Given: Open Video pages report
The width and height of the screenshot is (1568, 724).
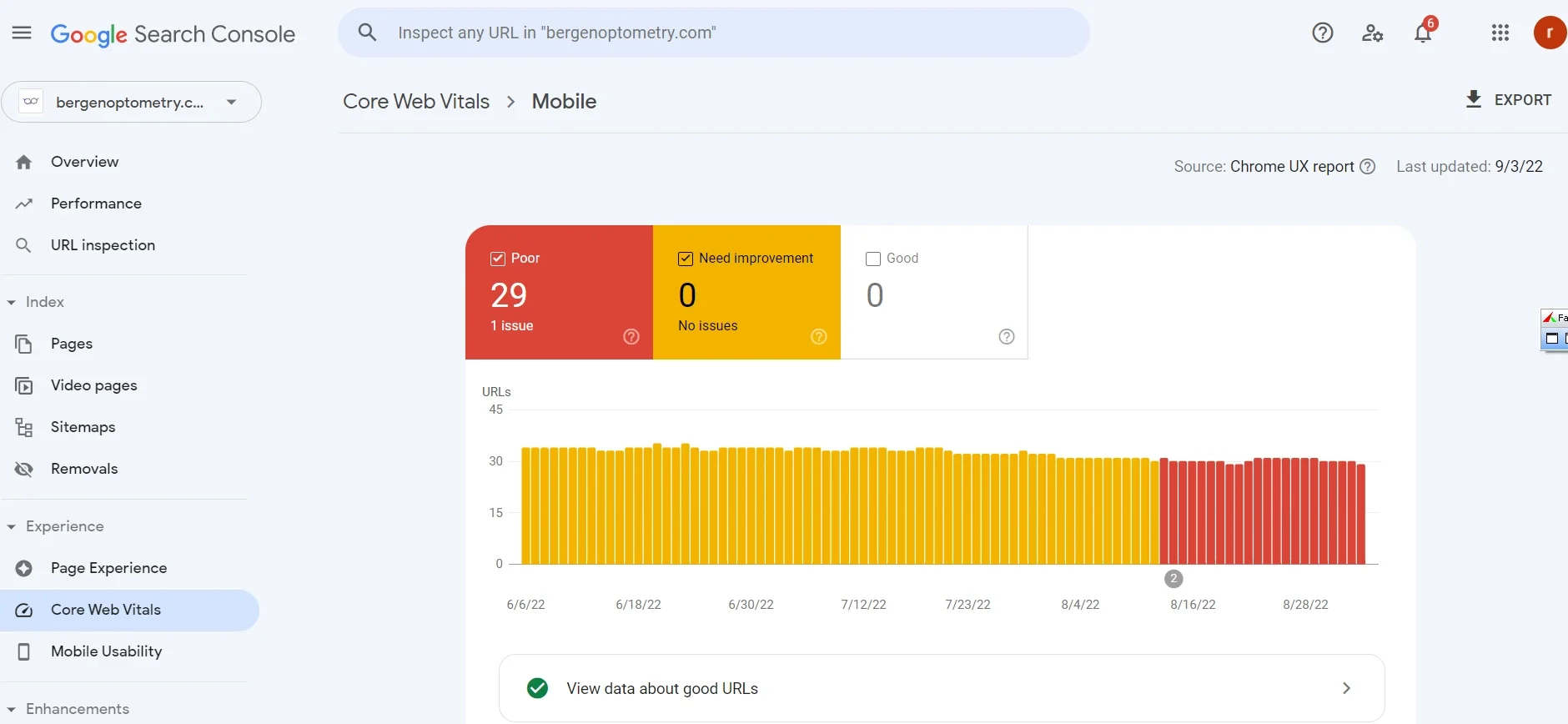Looking at the screenshot, I should coord(93,385).
